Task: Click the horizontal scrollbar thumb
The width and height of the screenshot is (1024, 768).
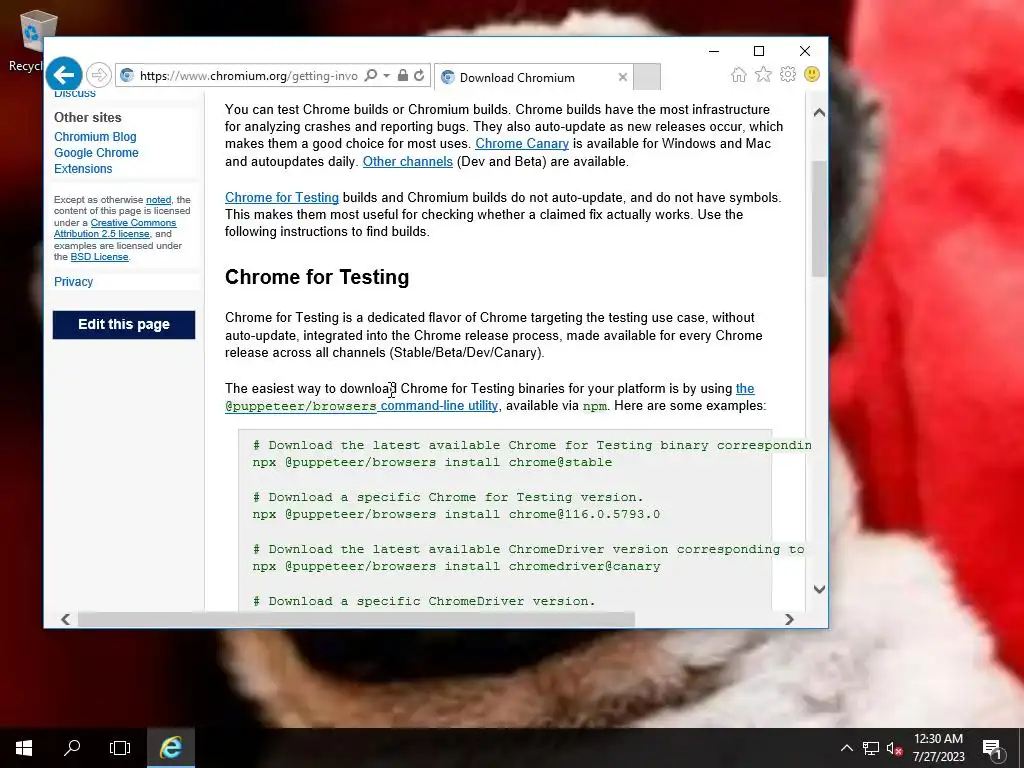Action: click(356, 619)
